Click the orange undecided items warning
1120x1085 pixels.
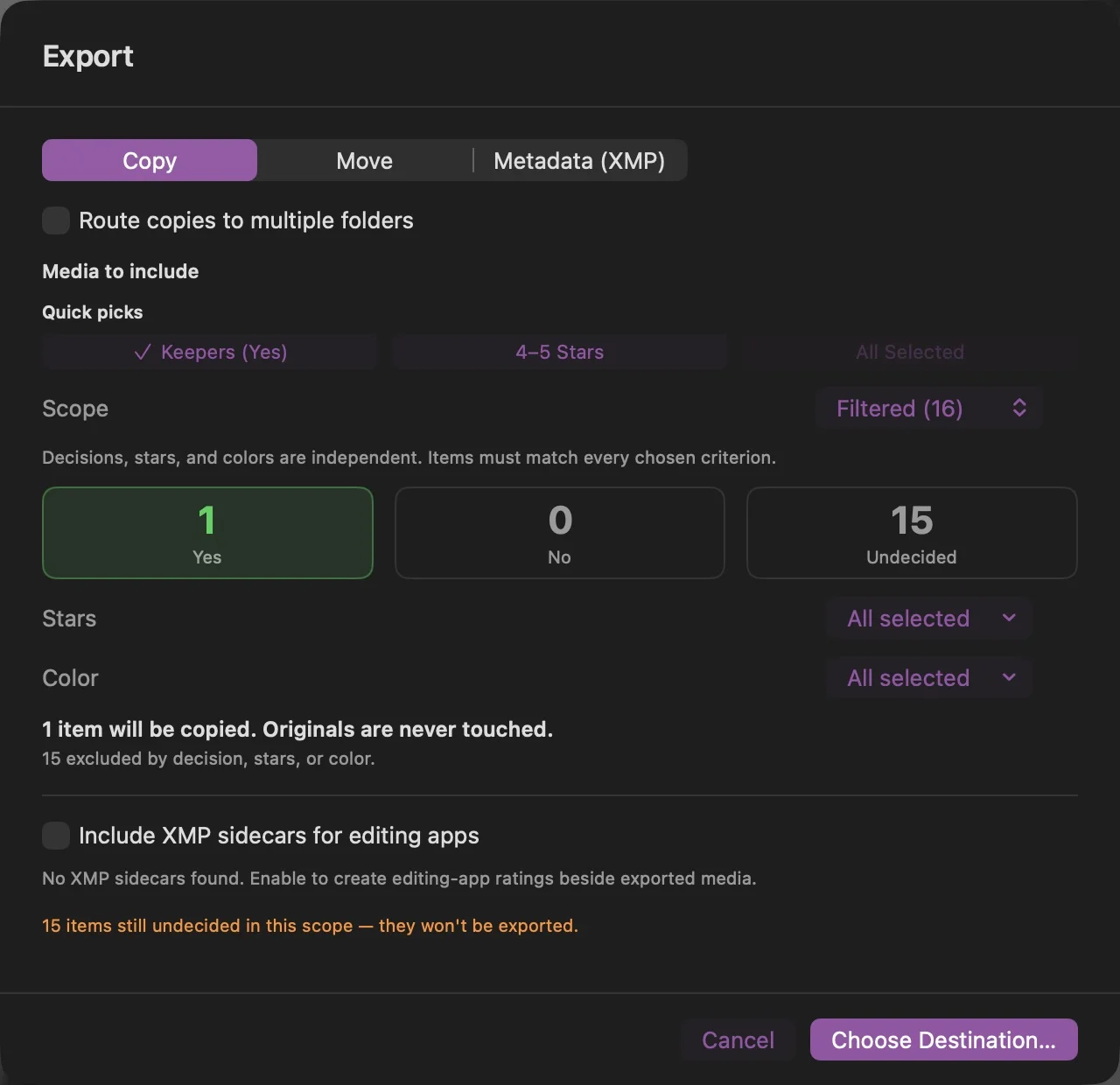point(310,926)
